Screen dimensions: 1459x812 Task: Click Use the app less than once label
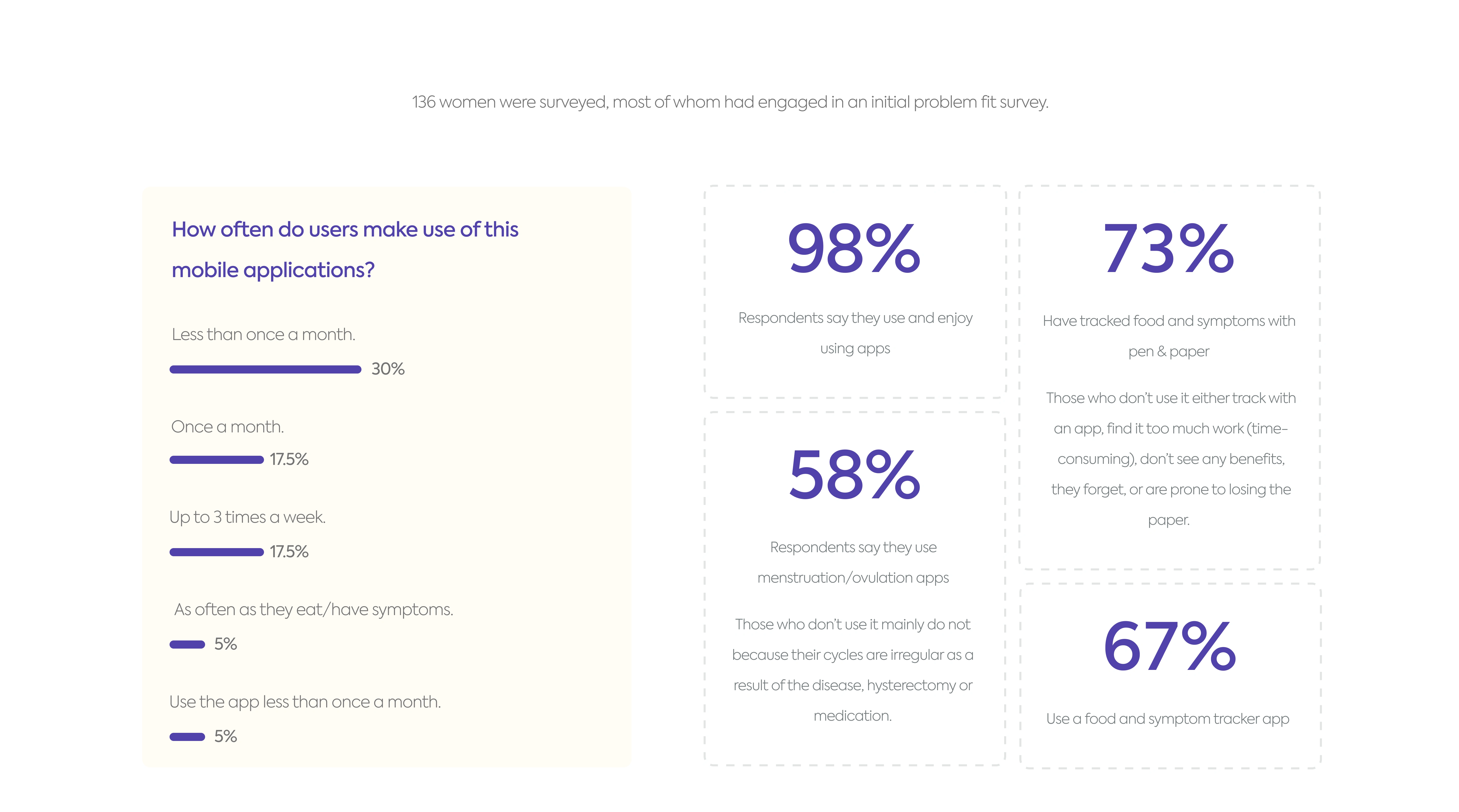tap(305, 702)
